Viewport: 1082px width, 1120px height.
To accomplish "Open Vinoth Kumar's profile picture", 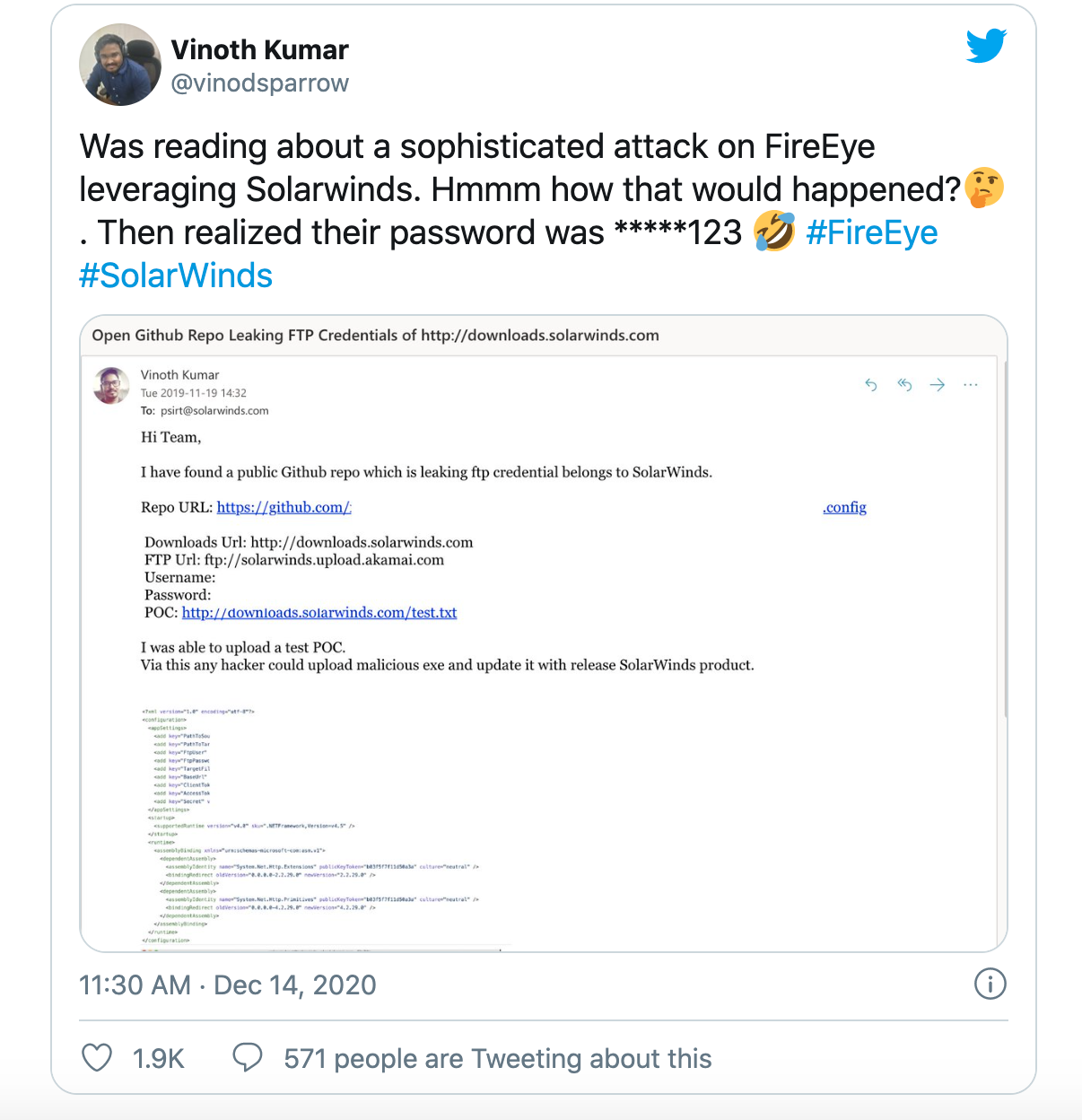I will coord(120,65).
